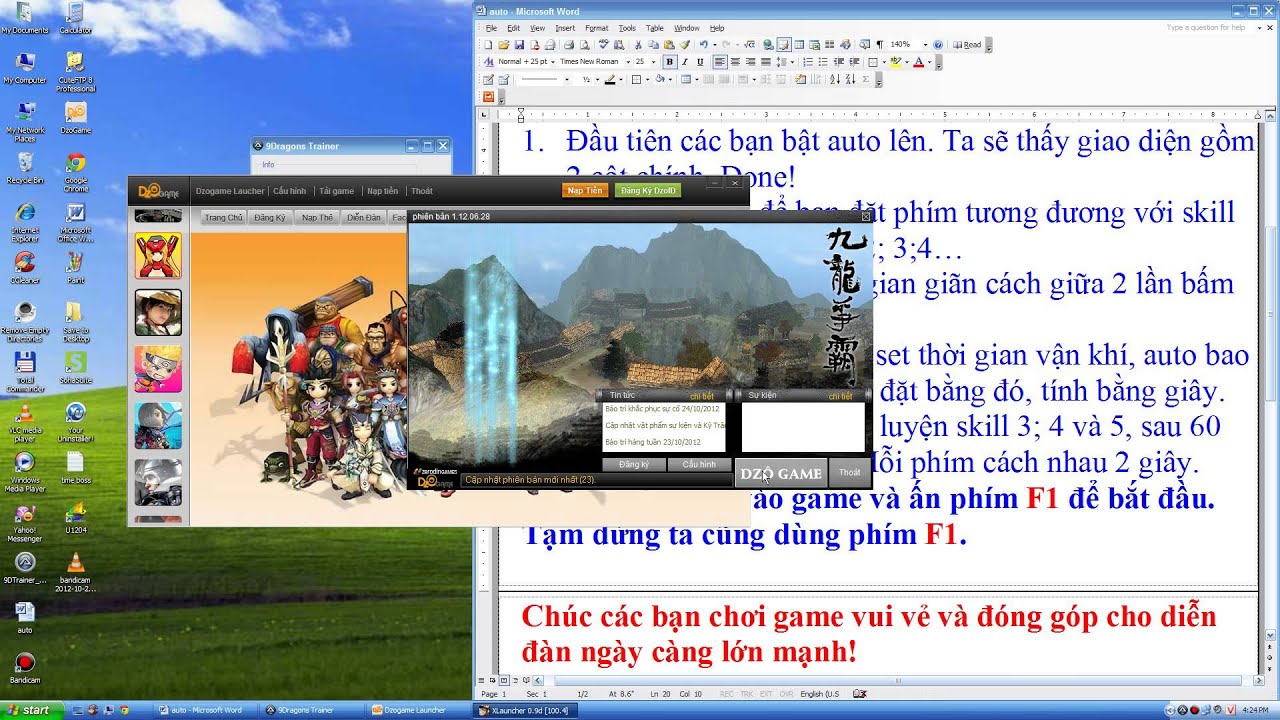Click chi tiết link beside Tin tức

[x=702, y=396]
